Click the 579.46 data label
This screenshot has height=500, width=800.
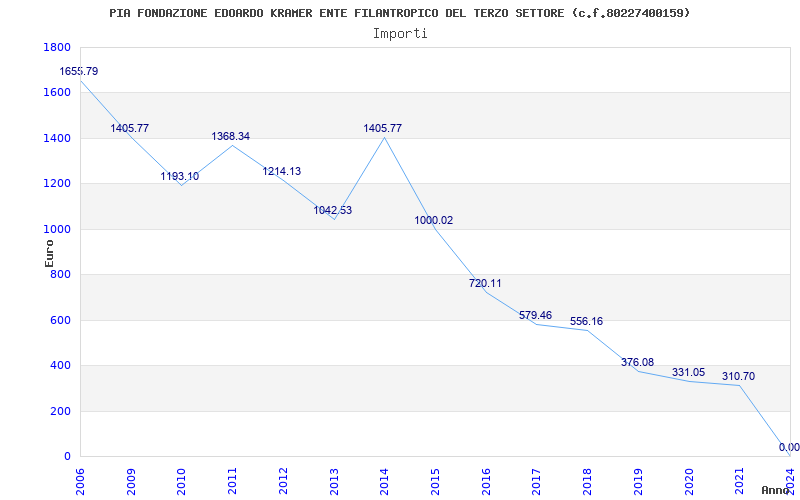[x=536, y=316]
